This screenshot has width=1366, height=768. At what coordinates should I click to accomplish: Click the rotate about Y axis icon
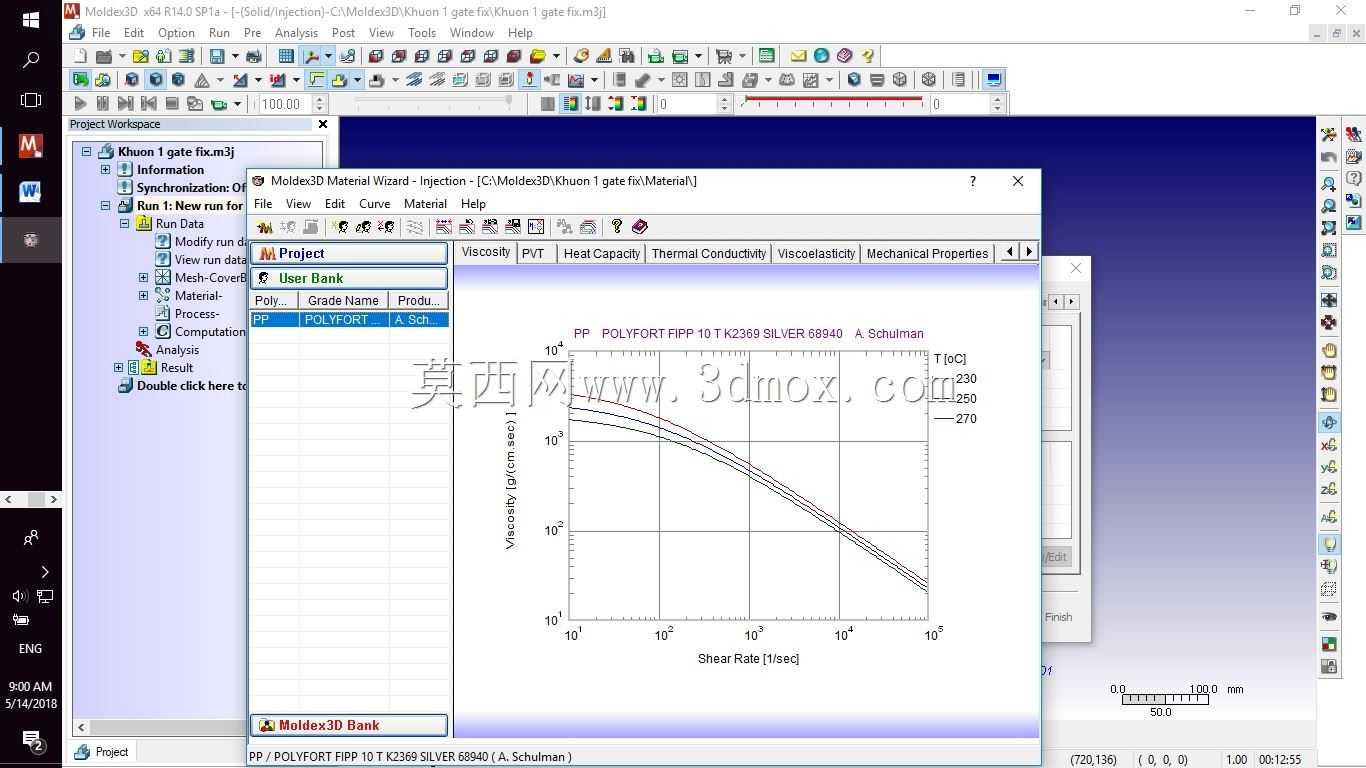click(1329, 467)
